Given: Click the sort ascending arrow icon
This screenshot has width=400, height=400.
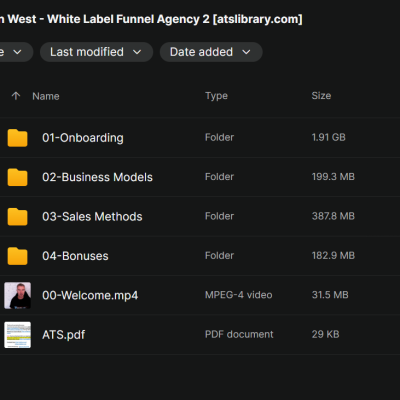Looking at the screenshot, I should [16, 96].
